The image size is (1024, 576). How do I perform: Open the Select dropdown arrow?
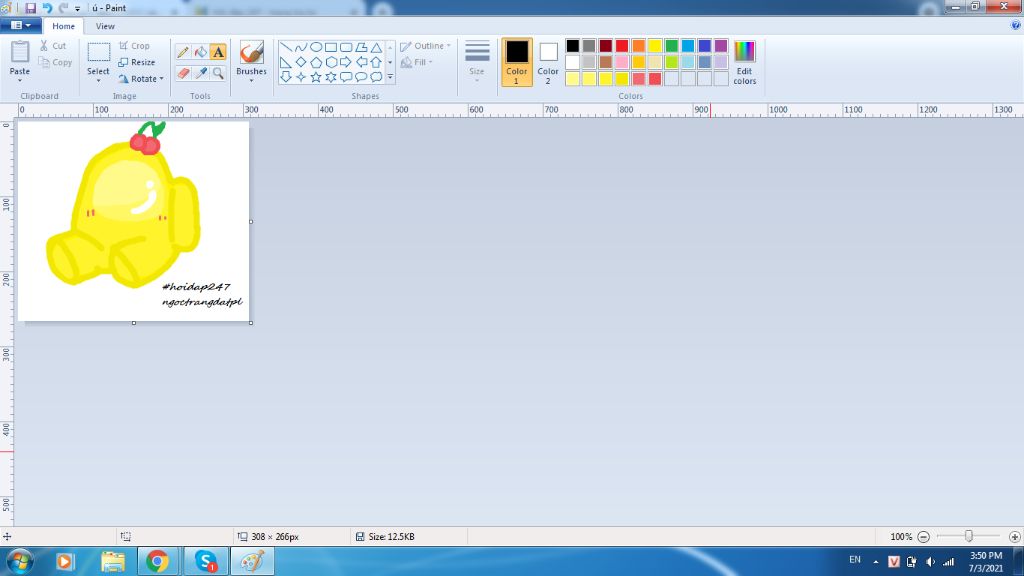99,80
